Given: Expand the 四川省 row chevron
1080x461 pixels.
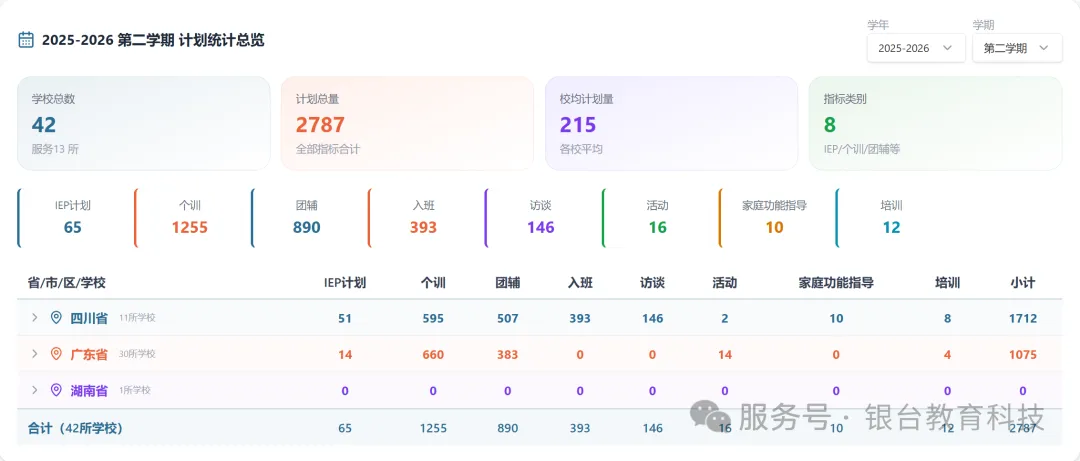Looking at the screenshot, I should (34, 318).
